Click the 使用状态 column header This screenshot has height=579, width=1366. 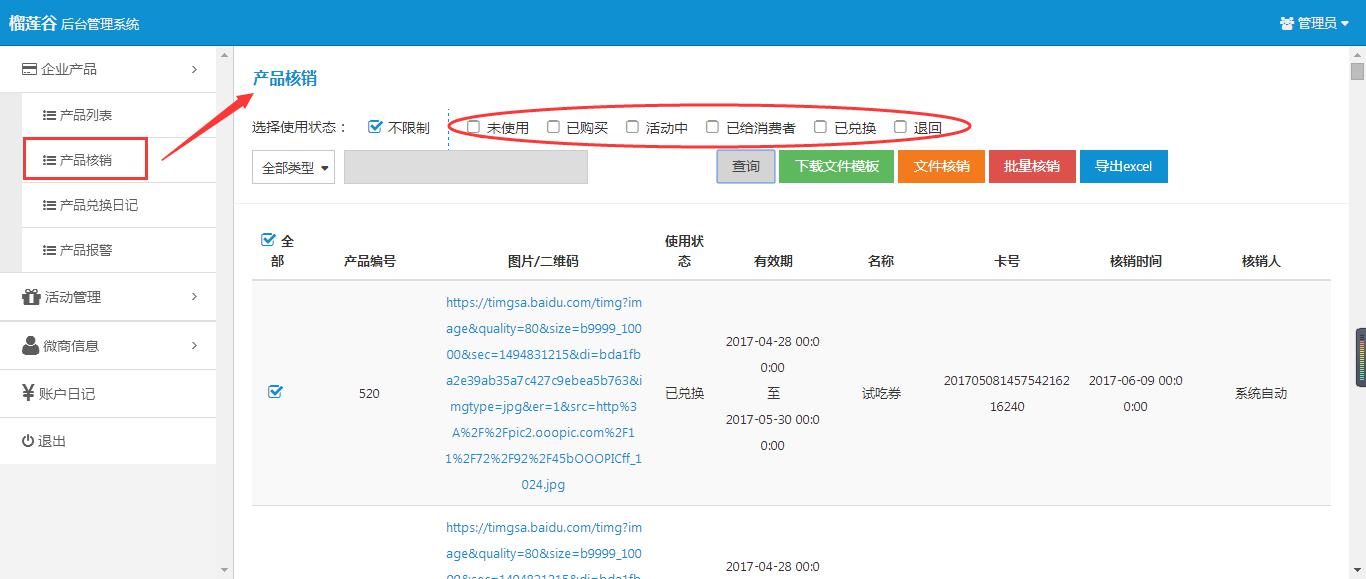(x=685, y=251)
